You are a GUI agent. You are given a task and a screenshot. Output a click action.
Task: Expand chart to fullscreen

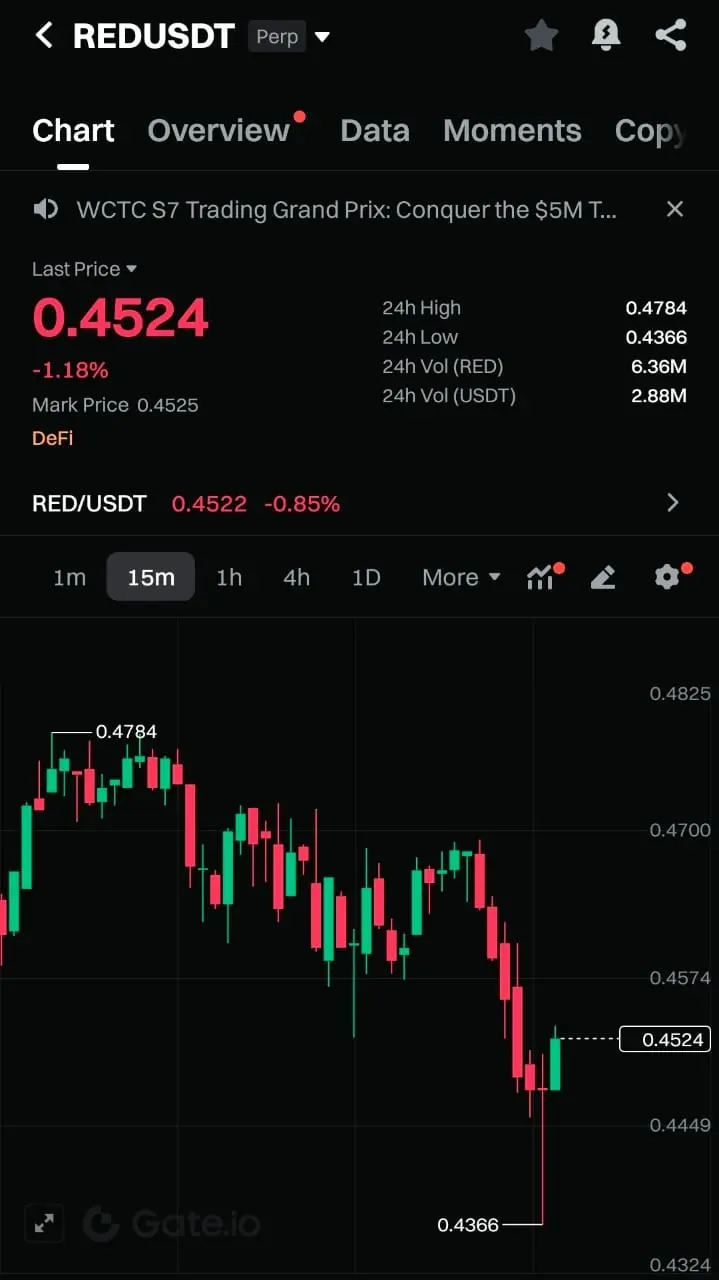click(44, 1223)
